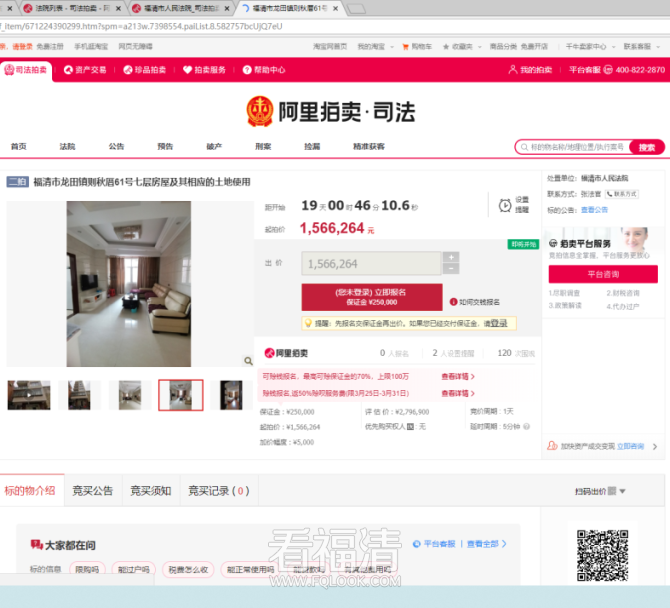The width and height of the screenshot is (670, 608).
Task: Increase the bid with the plus button
Action: point(451,257)
